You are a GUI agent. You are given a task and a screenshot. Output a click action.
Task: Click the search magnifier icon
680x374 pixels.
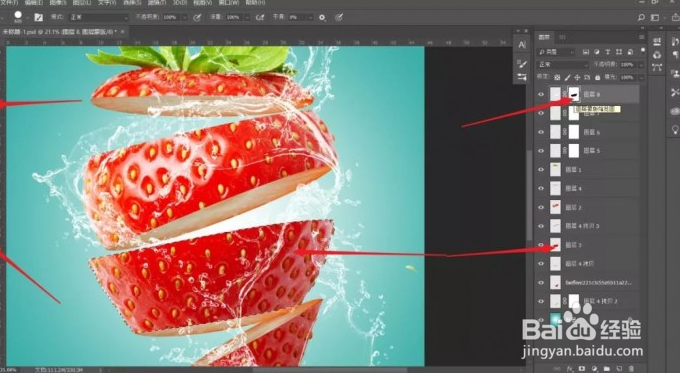[x=641, y=17]
